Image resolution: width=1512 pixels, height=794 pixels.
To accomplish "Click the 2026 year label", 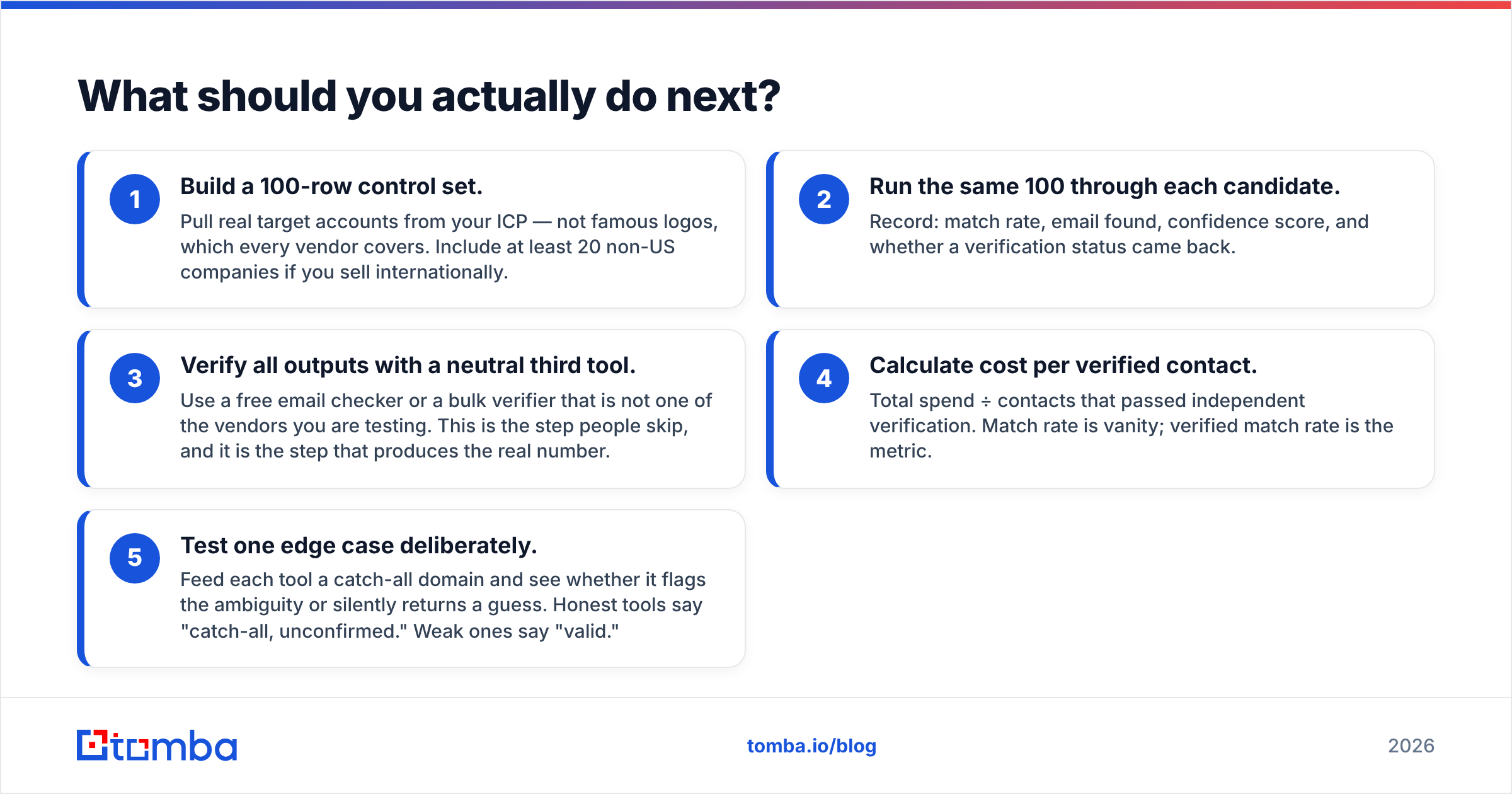I will pyautogui.click(x=1411, y=746).
